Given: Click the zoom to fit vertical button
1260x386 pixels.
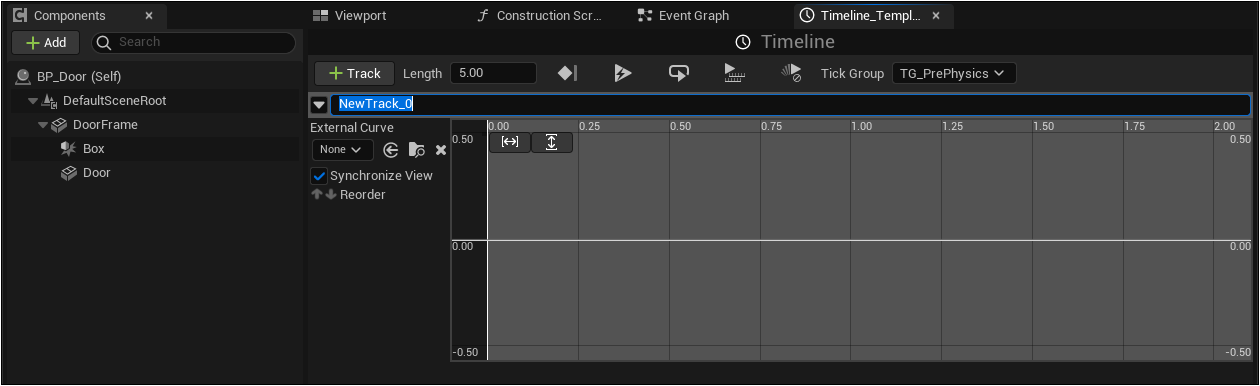Looking at the screenshot, I should click(x=552, y=142).
